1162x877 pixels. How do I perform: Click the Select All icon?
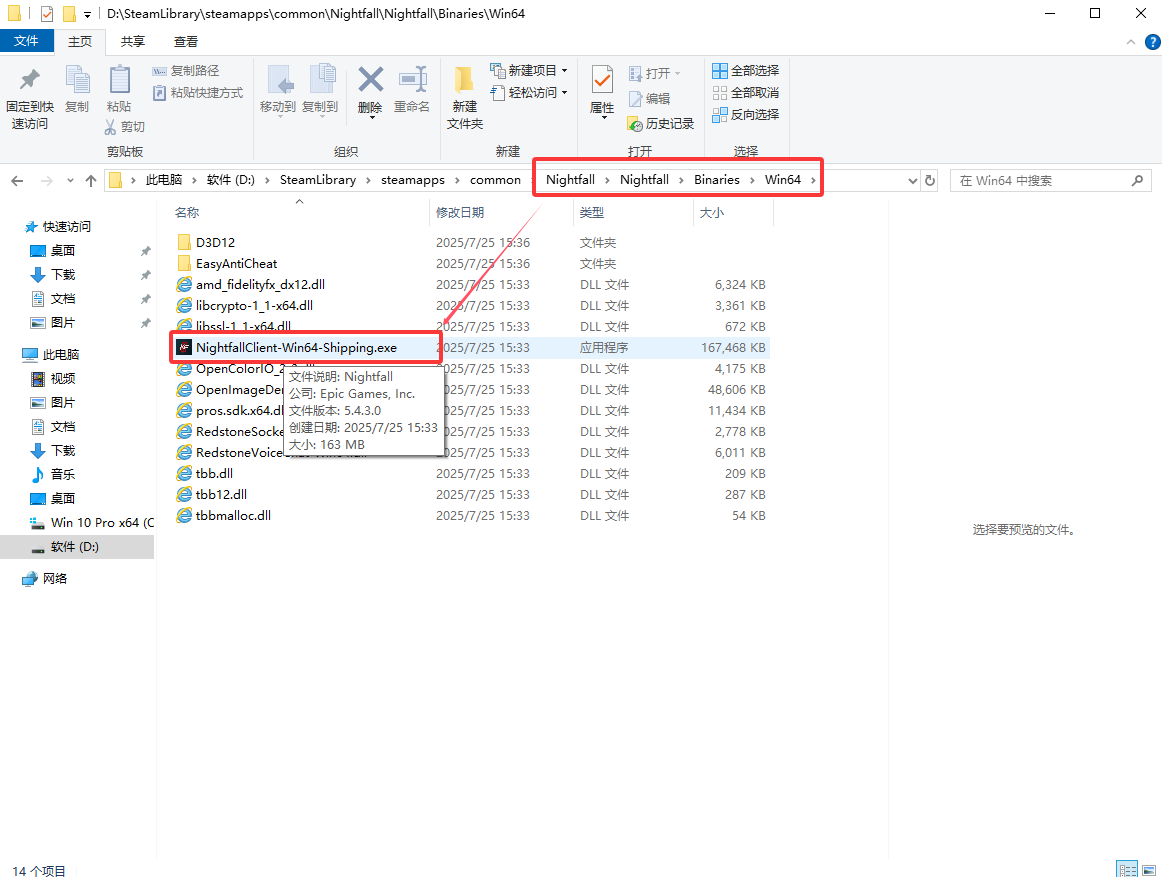720,71
